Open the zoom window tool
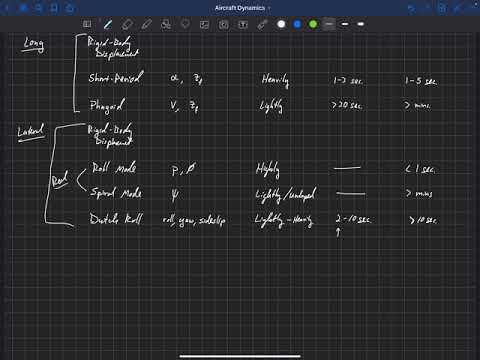 tap(87, 24)
